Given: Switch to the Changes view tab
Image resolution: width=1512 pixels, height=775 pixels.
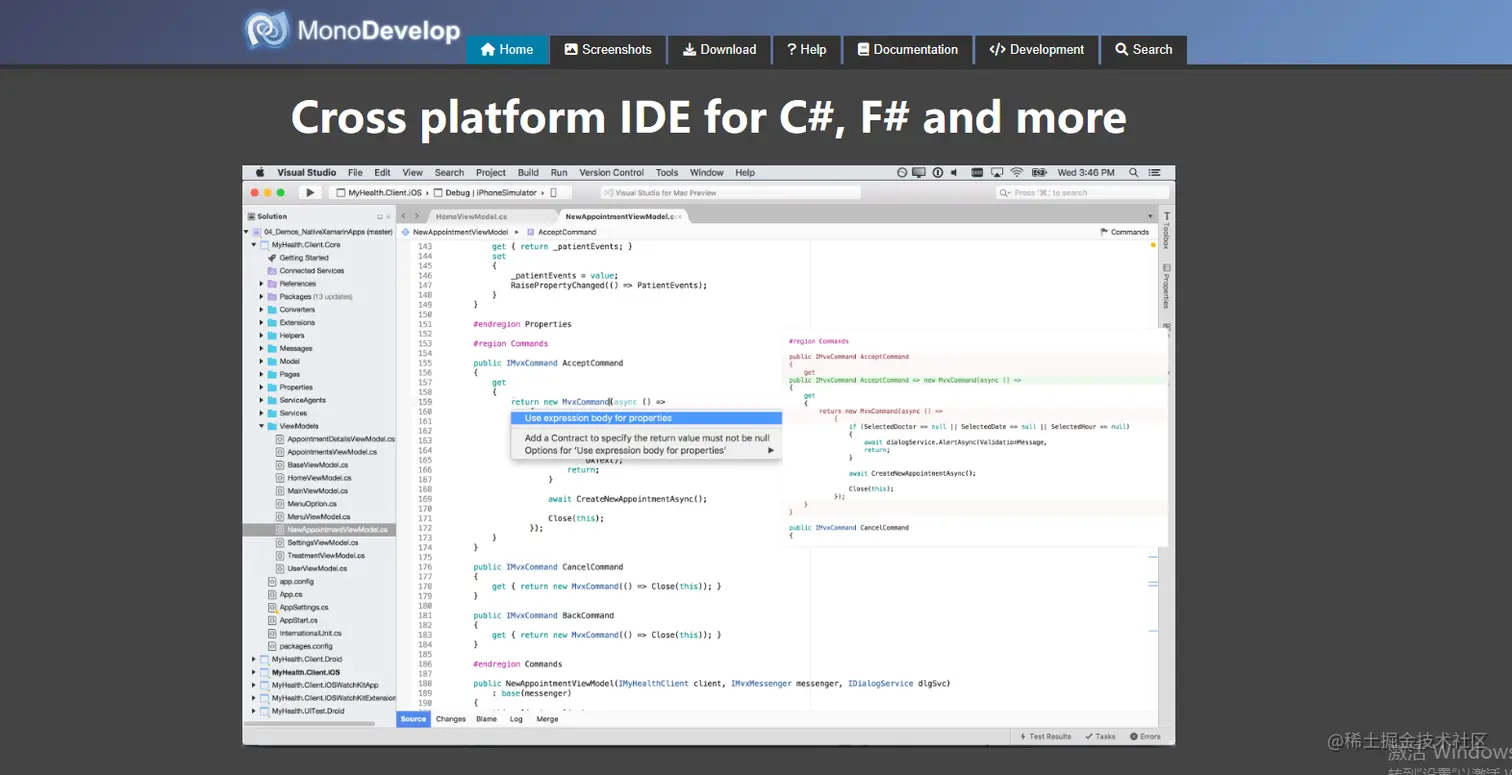Looking at the screenshot, I should pos(451,719).
